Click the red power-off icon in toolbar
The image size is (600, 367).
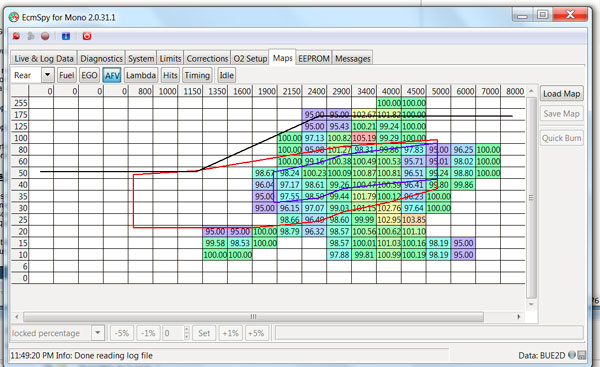[x=87, y=36]
